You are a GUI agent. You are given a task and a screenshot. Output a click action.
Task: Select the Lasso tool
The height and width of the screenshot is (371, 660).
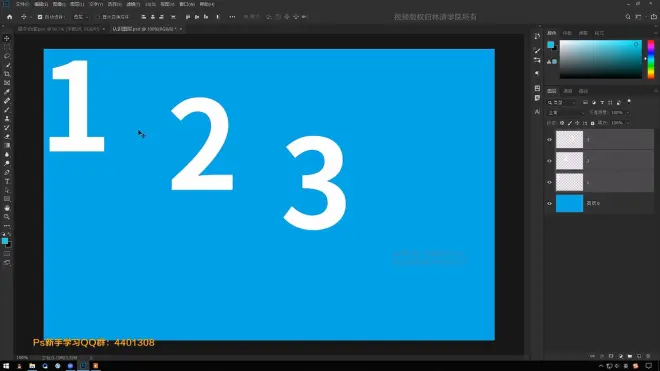(x=7, y=56)
